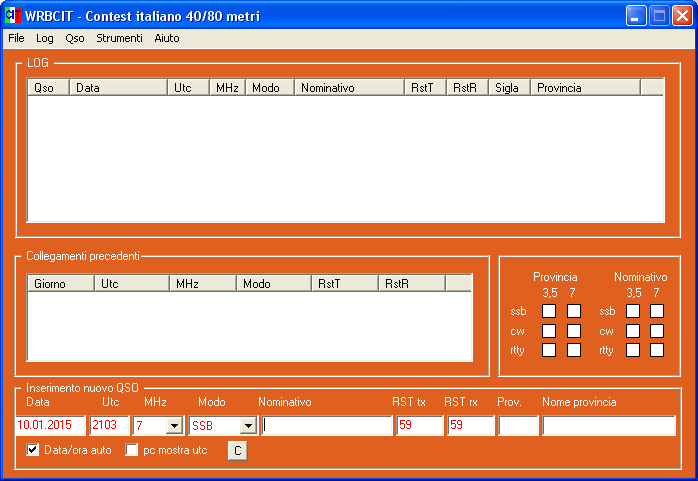
Task: Toggle Nominativo cw 3,5 checkbox
Action: [633, 331]
